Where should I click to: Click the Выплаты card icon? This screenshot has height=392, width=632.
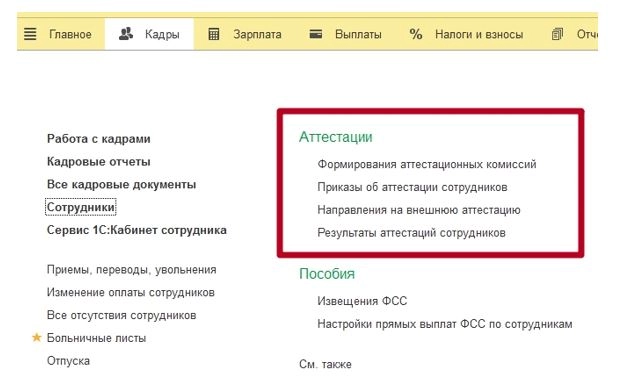(x=316, y=34)
